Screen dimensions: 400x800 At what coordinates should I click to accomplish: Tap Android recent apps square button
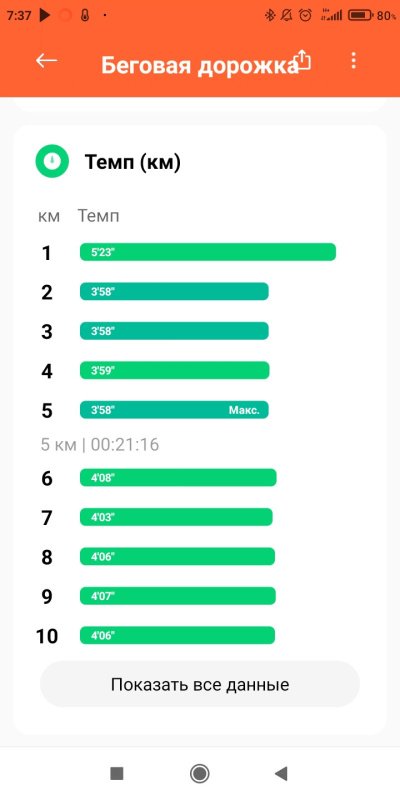pyautogui.click(x=117, y=773)
